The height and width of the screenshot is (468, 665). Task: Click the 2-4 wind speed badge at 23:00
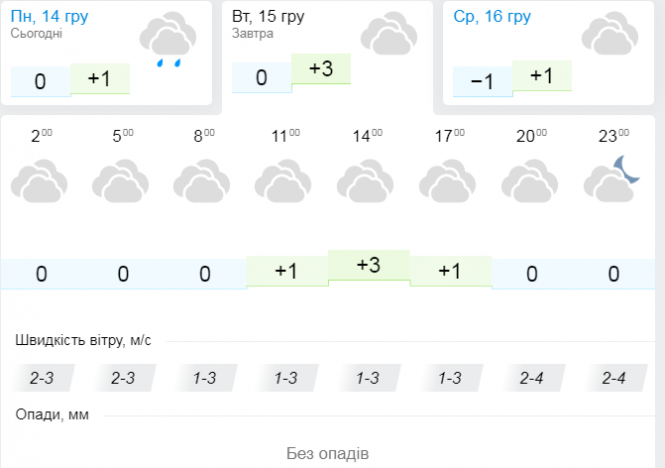tap(613, 378)
